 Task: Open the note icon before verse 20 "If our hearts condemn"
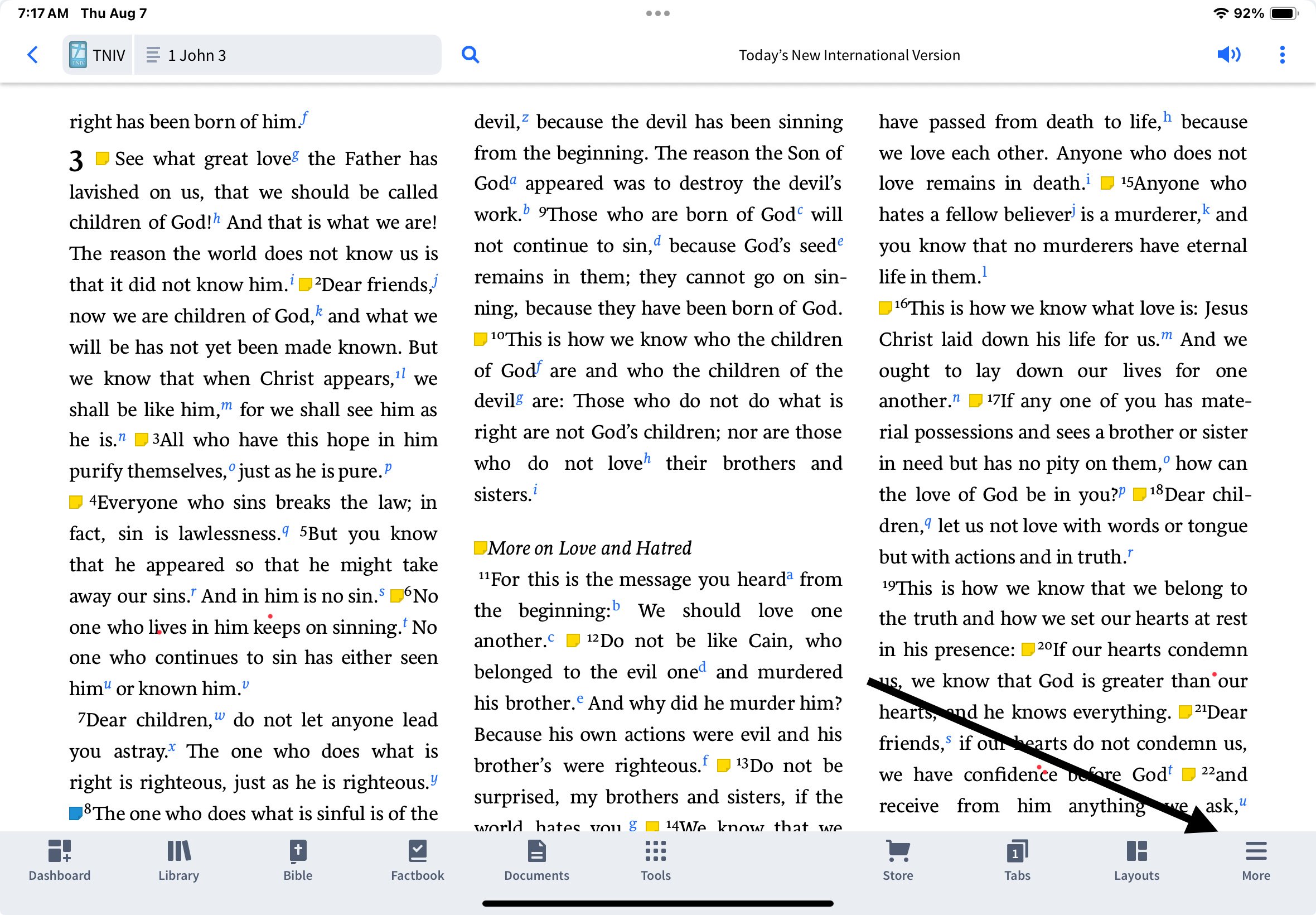[1028, 649]
